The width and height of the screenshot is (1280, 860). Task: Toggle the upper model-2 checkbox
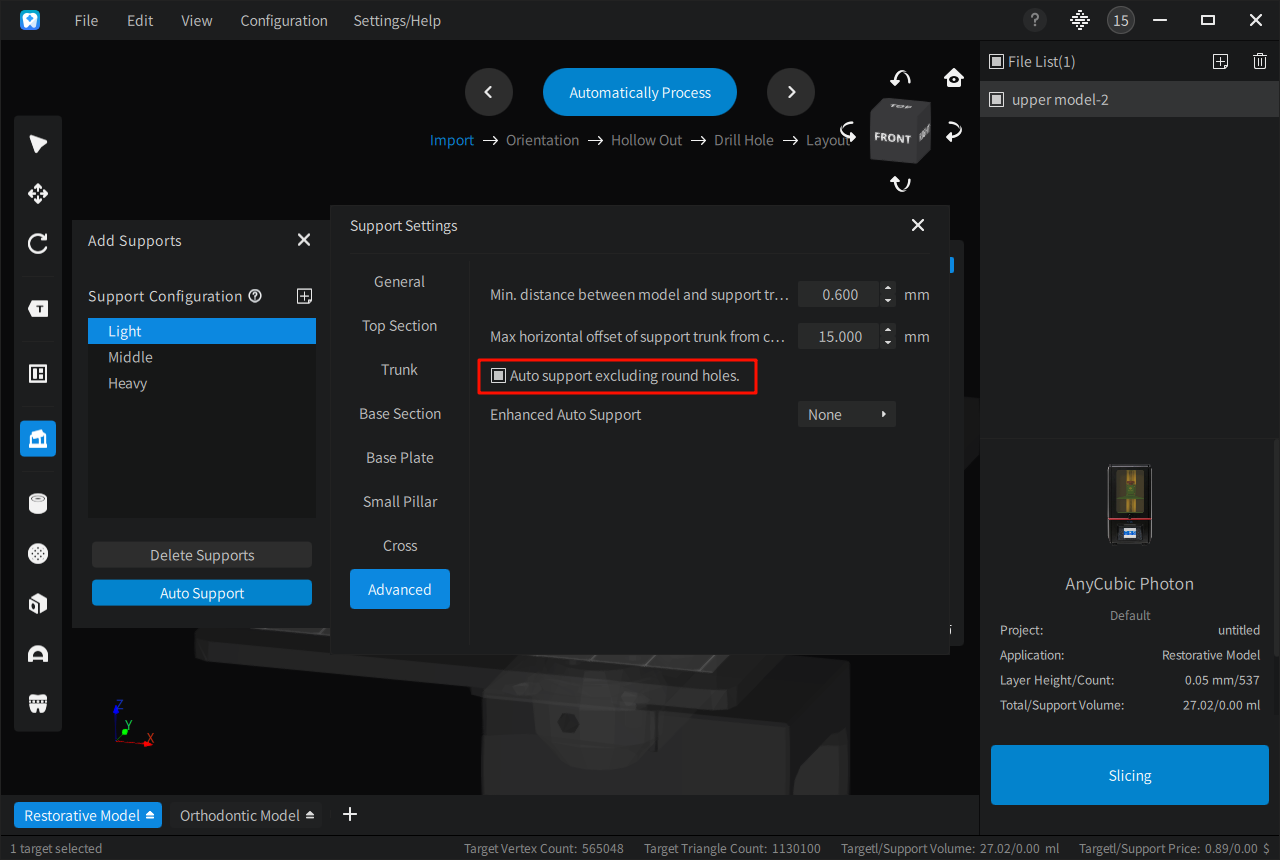[996, 100]
